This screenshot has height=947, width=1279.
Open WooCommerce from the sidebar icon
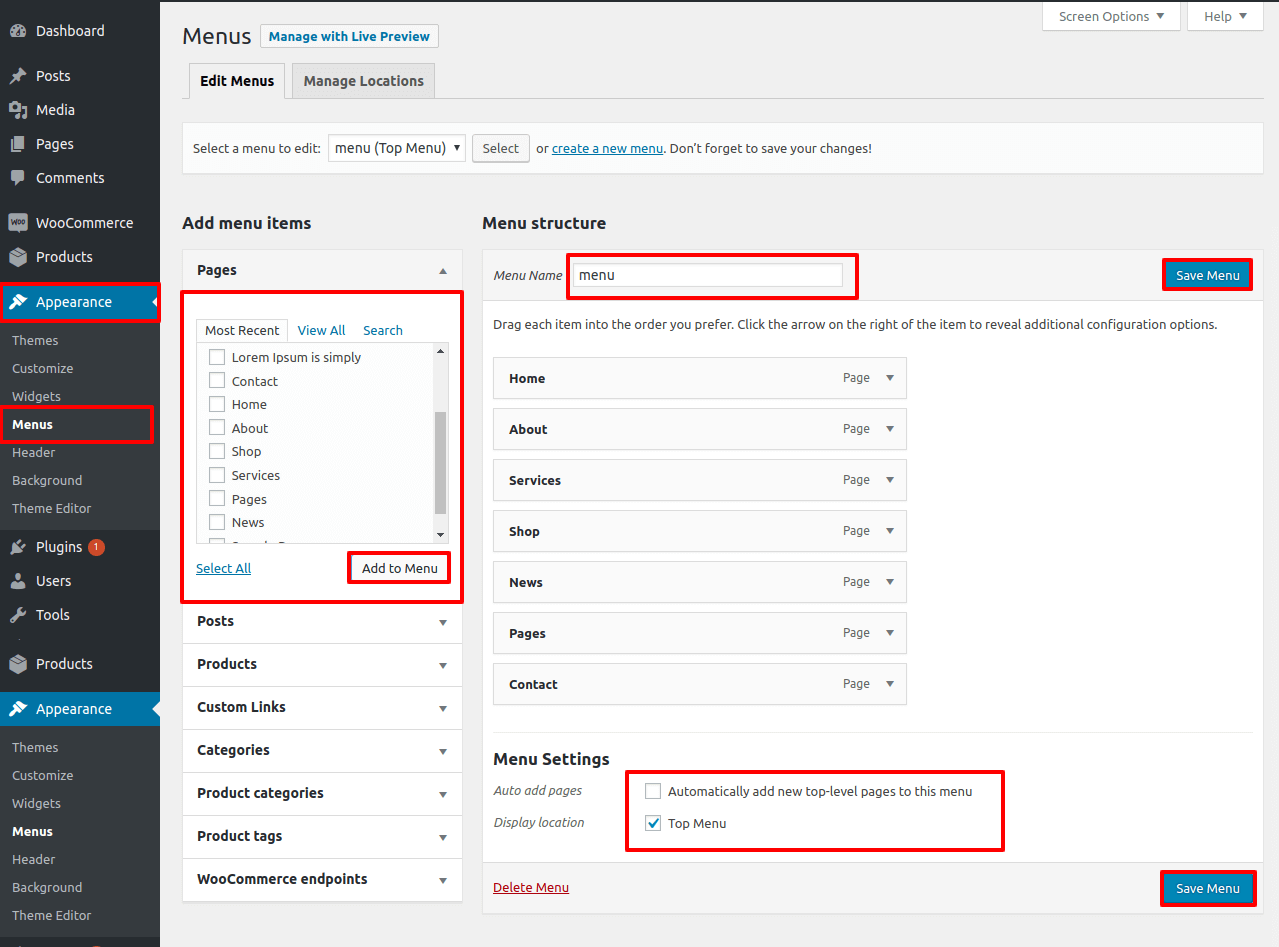point(19,222)
